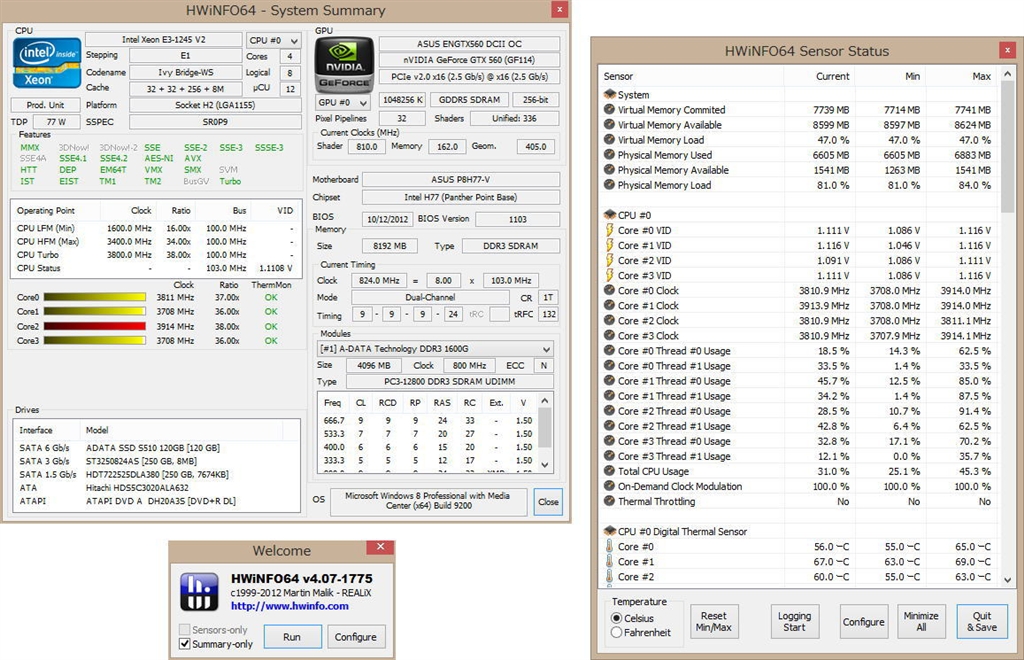Click the icon next to Core #0 Clock
Image resolution: width=1024 pixels, height=660 pixels.
click(610, 291)
